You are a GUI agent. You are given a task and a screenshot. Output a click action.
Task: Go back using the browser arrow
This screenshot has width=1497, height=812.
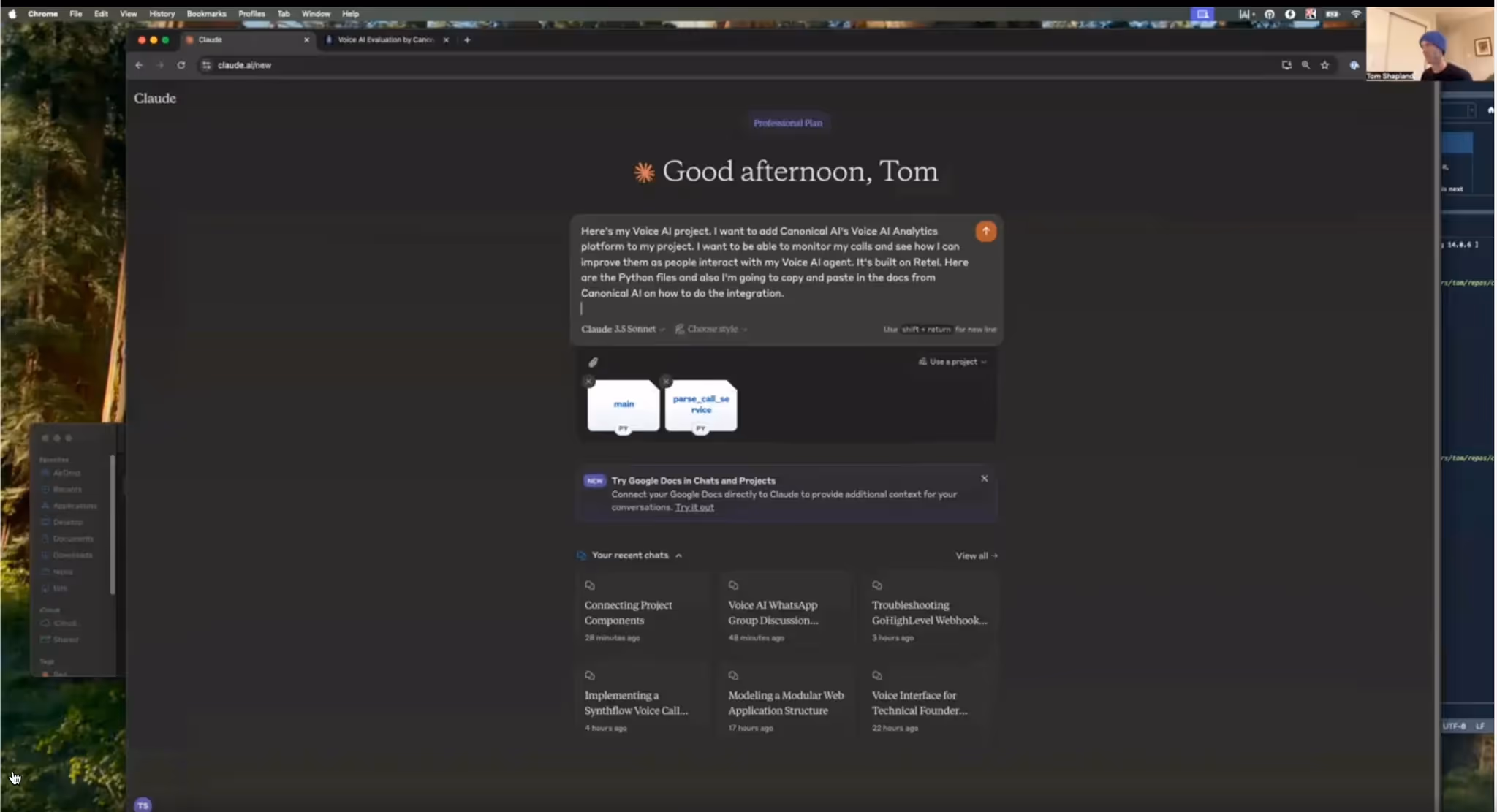(x=139, y=65)
